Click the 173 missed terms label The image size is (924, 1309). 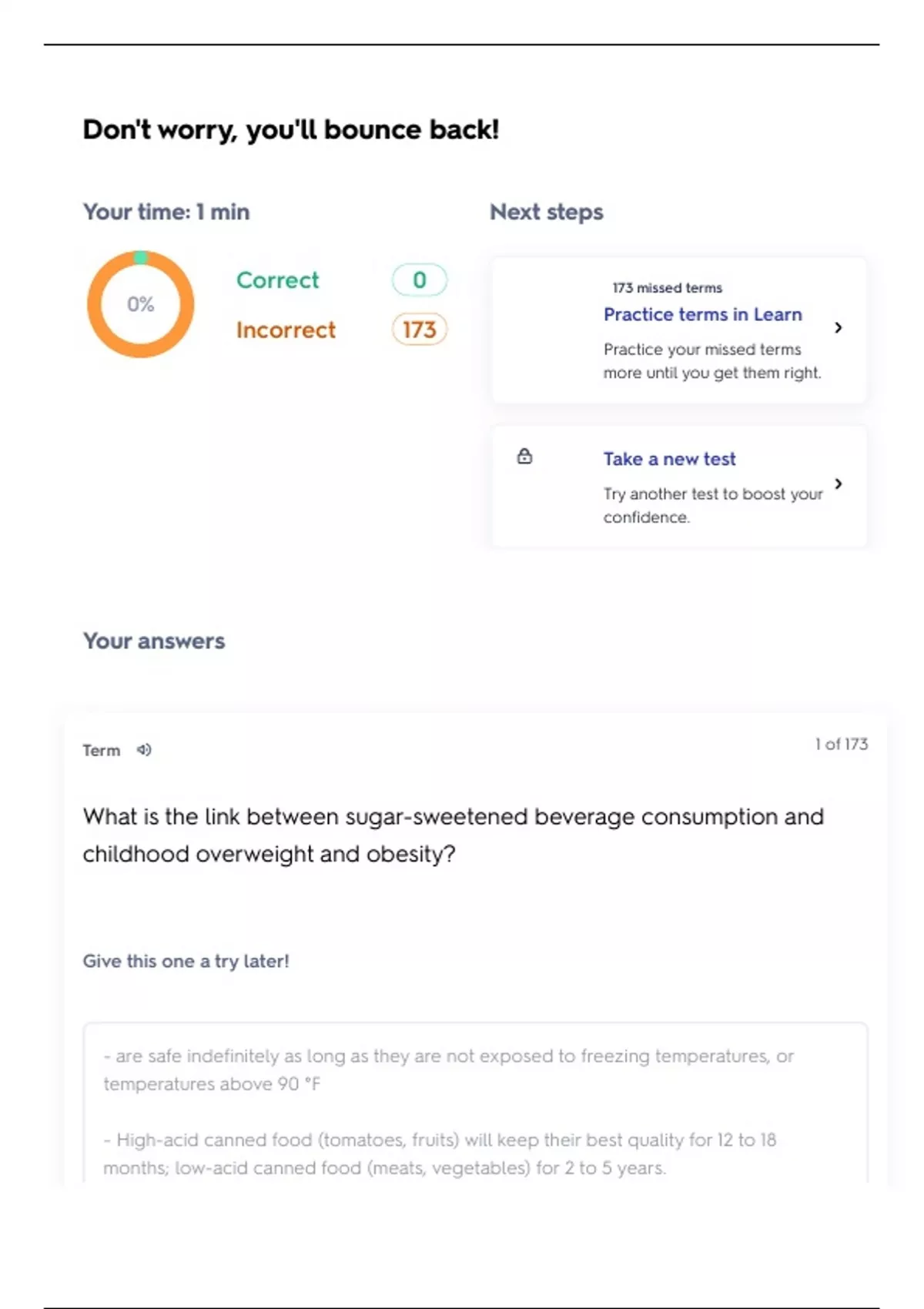click(667, 288)
